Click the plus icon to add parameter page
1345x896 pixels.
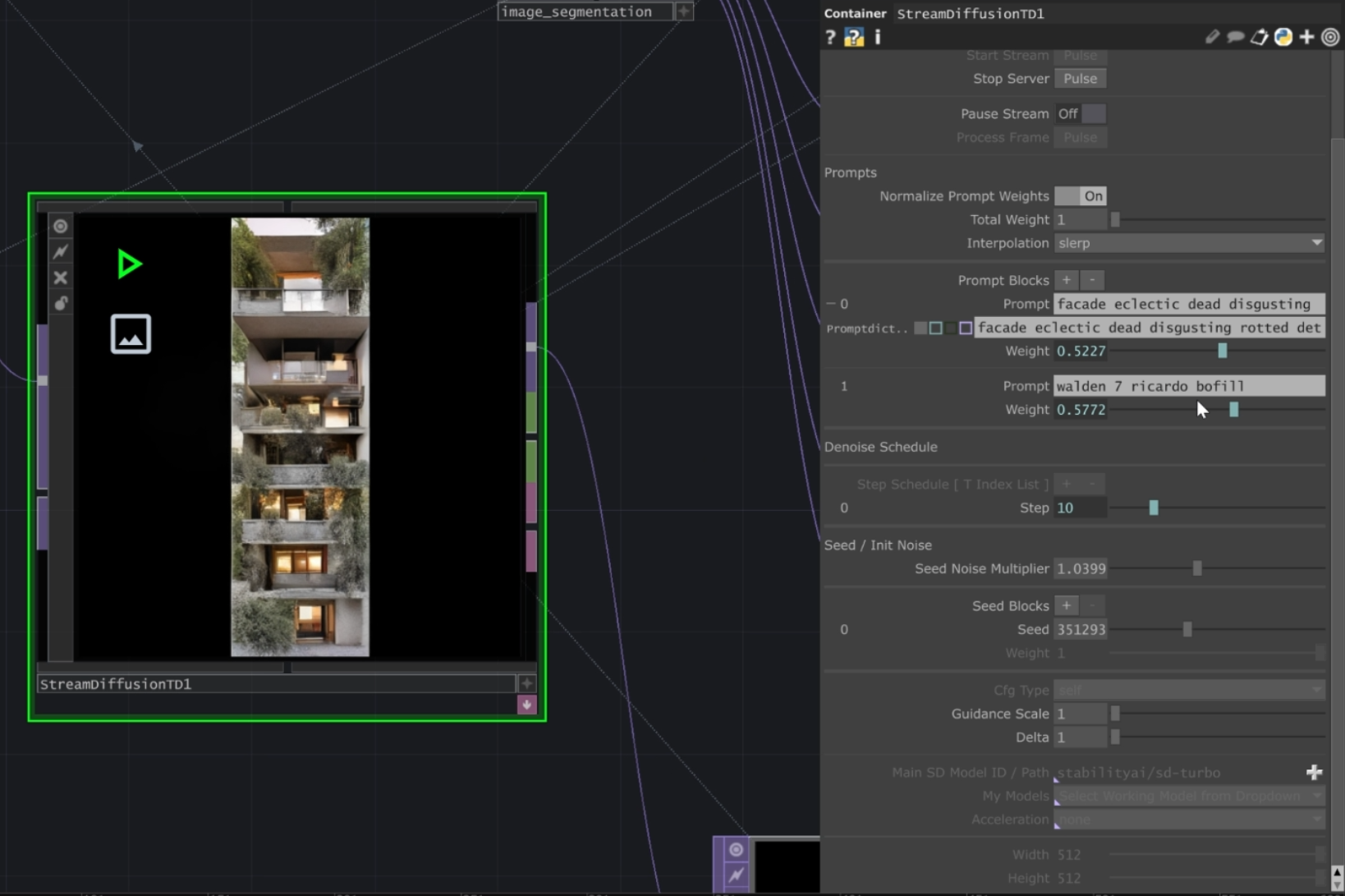[1307, 37]
